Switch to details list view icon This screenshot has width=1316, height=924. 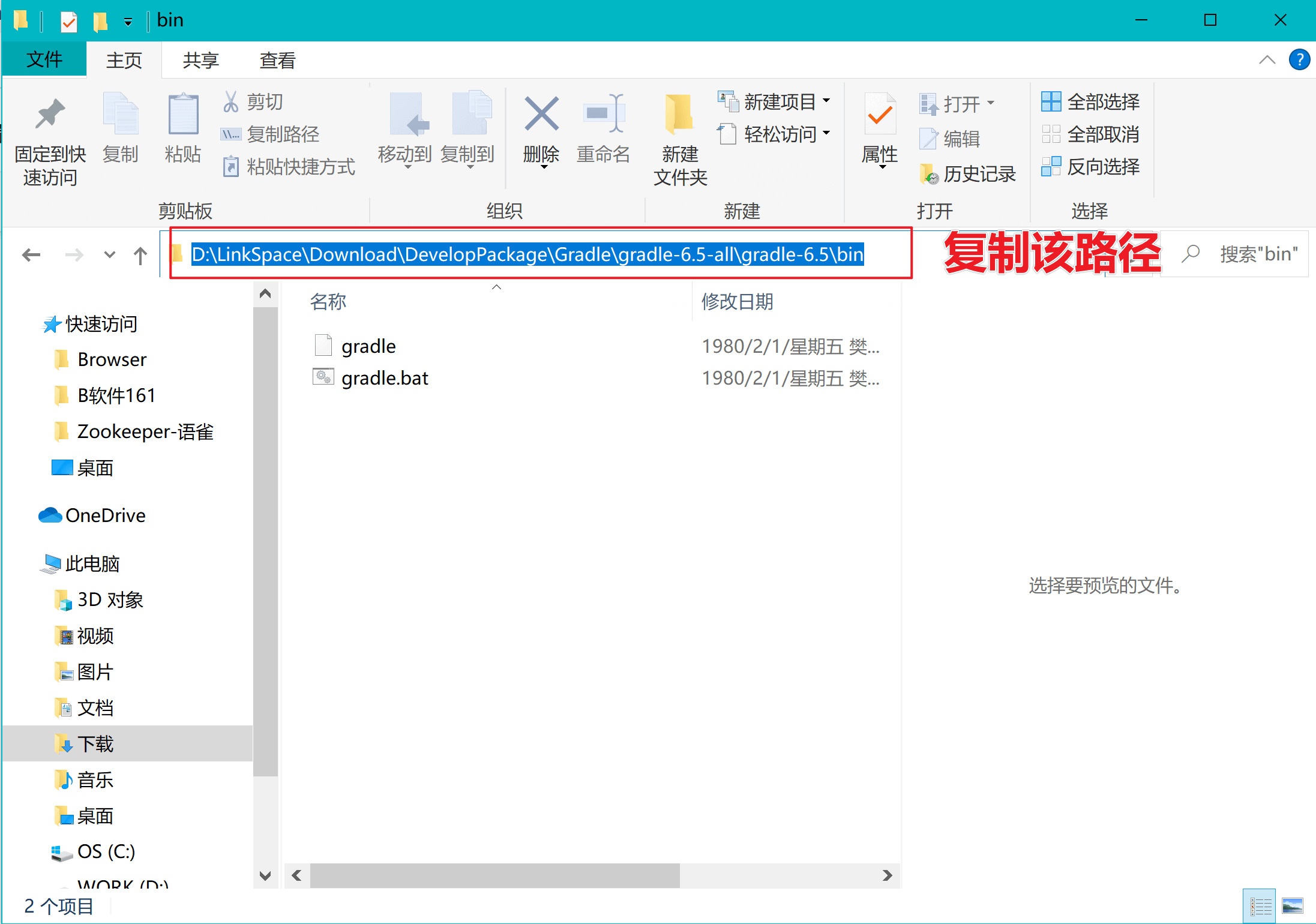pos(1260,905)
